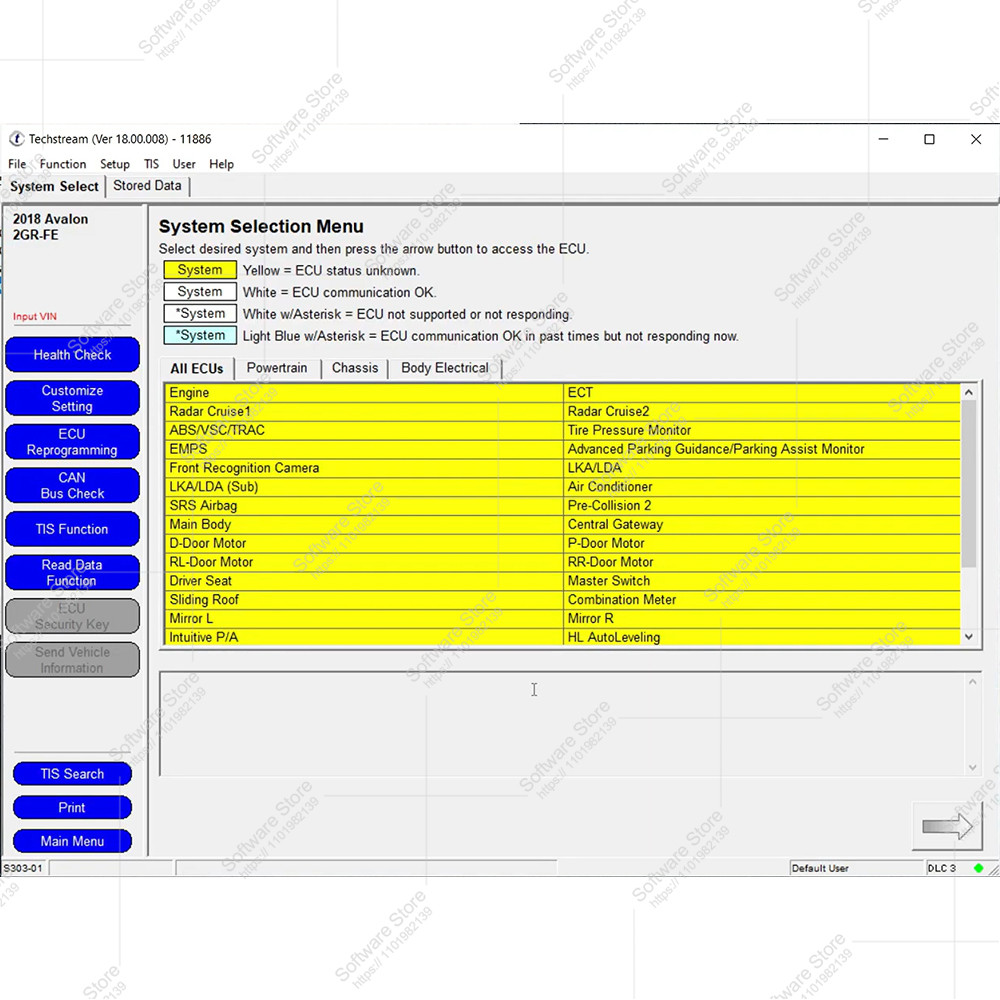
Task: Switch to the Body Electrical tab
Action: pyautogui.click(x=445, y=368)
